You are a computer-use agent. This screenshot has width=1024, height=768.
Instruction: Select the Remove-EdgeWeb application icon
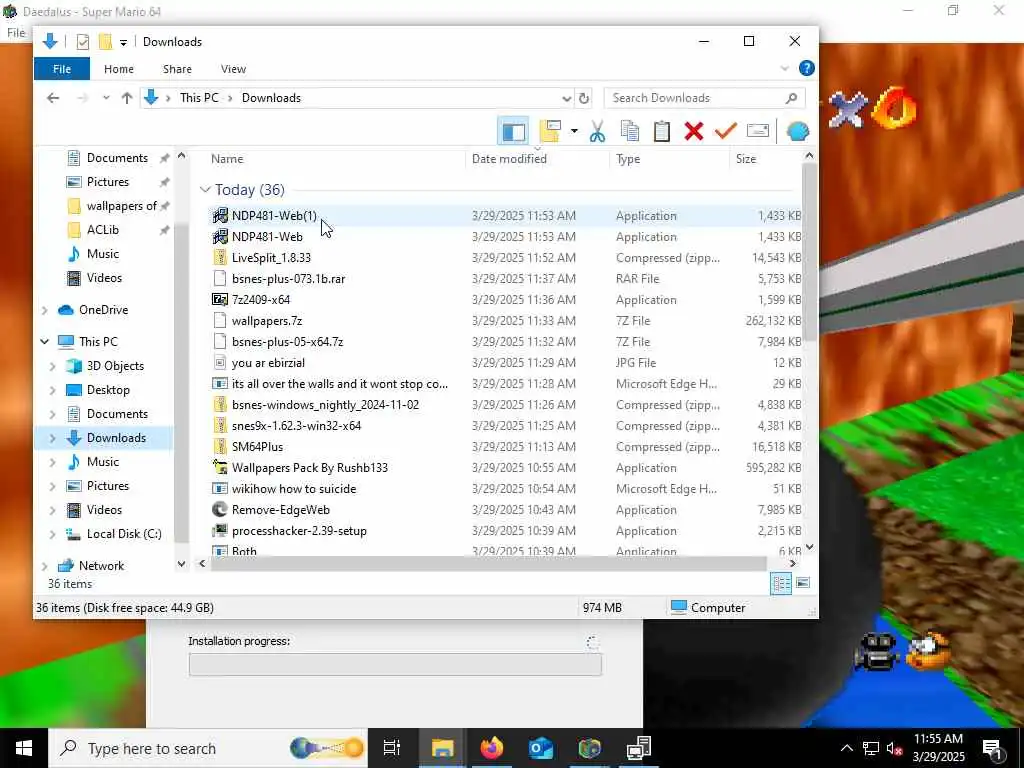(x=220, y=509)
